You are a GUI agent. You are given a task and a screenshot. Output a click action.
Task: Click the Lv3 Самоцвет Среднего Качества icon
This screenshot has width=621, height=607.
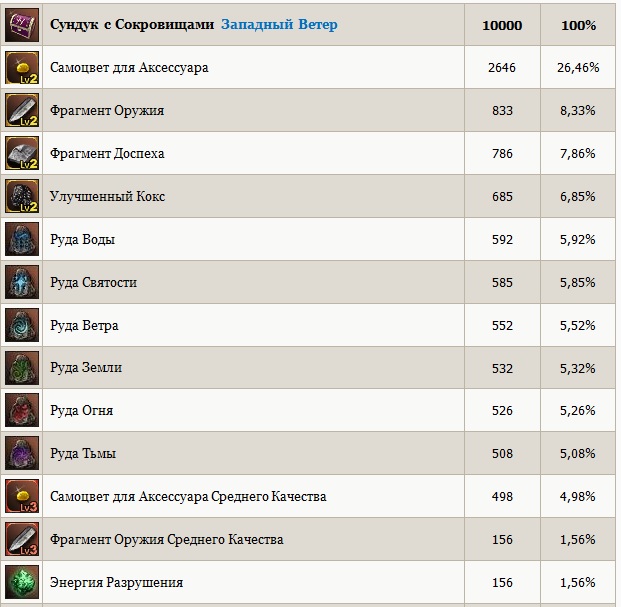pyautogui.click(x=22, y=496)
